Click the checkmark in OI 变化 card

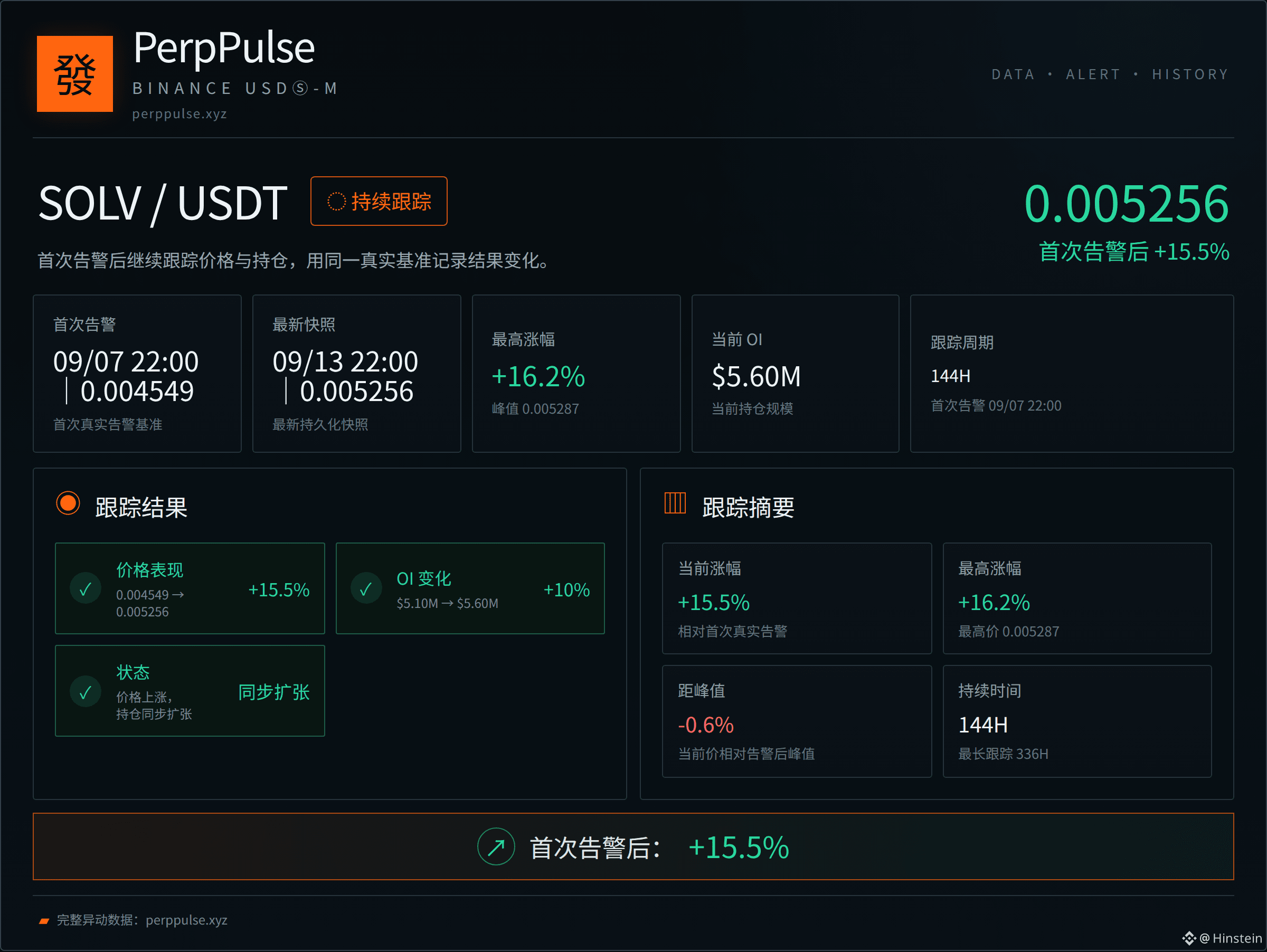(x=366, y=589)
